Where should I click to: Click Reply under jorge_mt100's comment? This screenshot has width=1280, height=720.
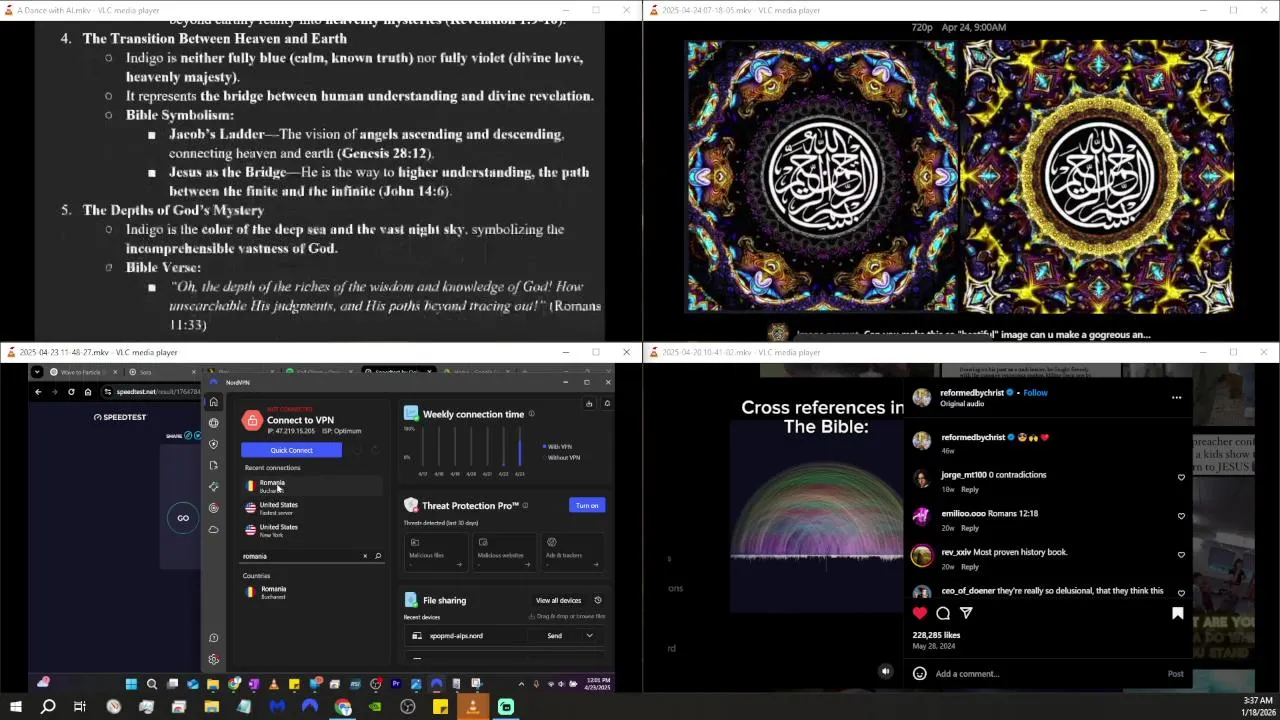(x=970, y=490)
